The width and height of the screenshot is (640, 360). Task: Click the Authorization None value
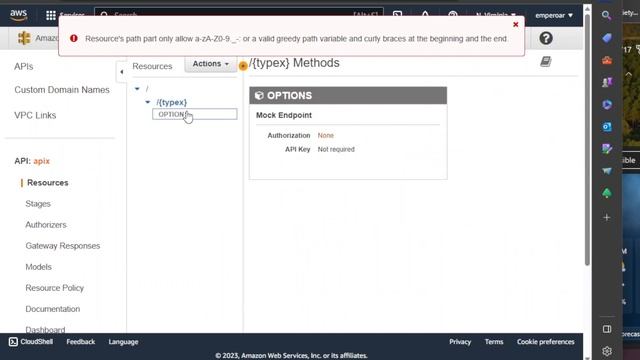[326, 136]
